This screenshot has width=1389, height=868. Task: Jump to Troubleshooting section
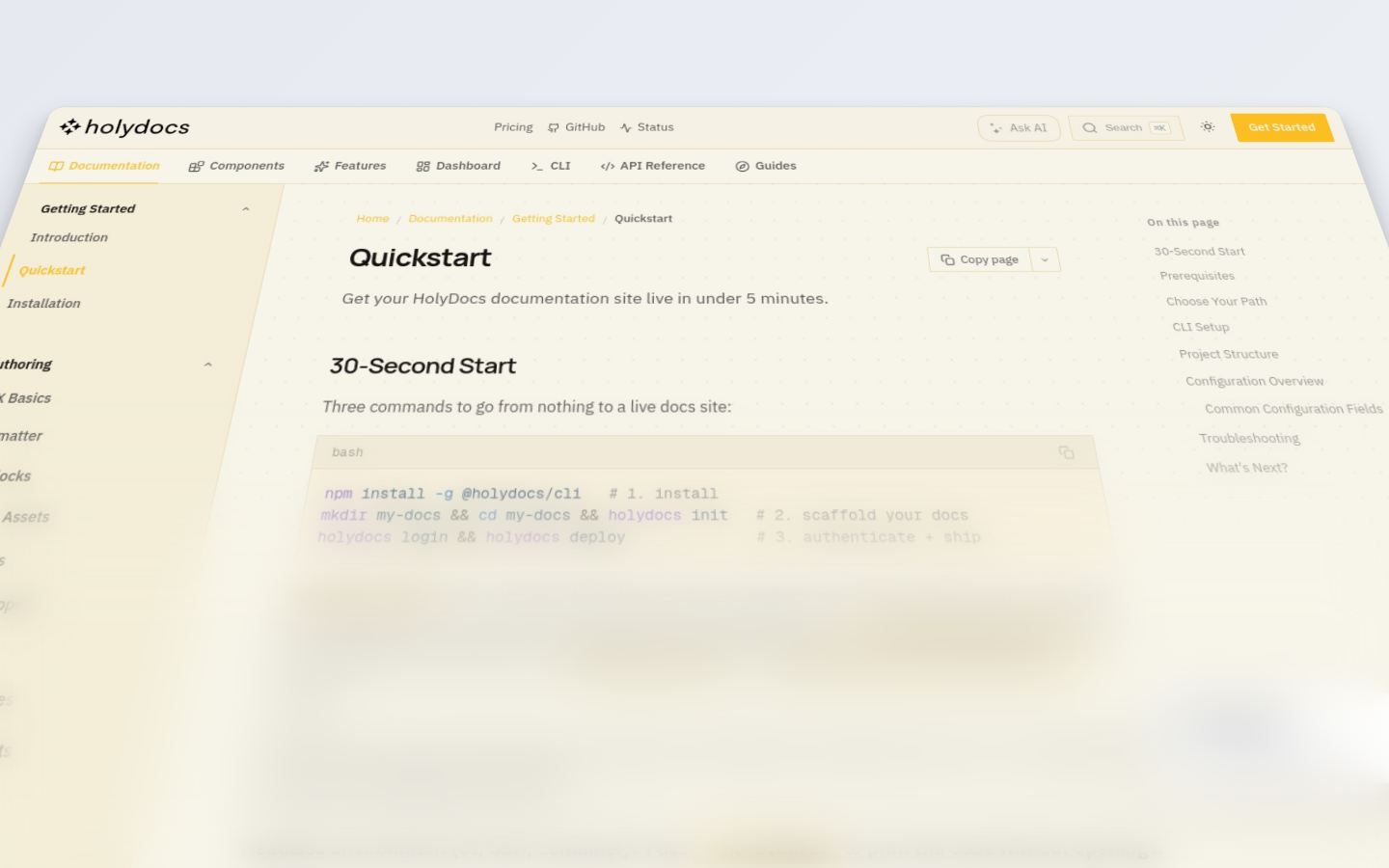pos(1250,438)
